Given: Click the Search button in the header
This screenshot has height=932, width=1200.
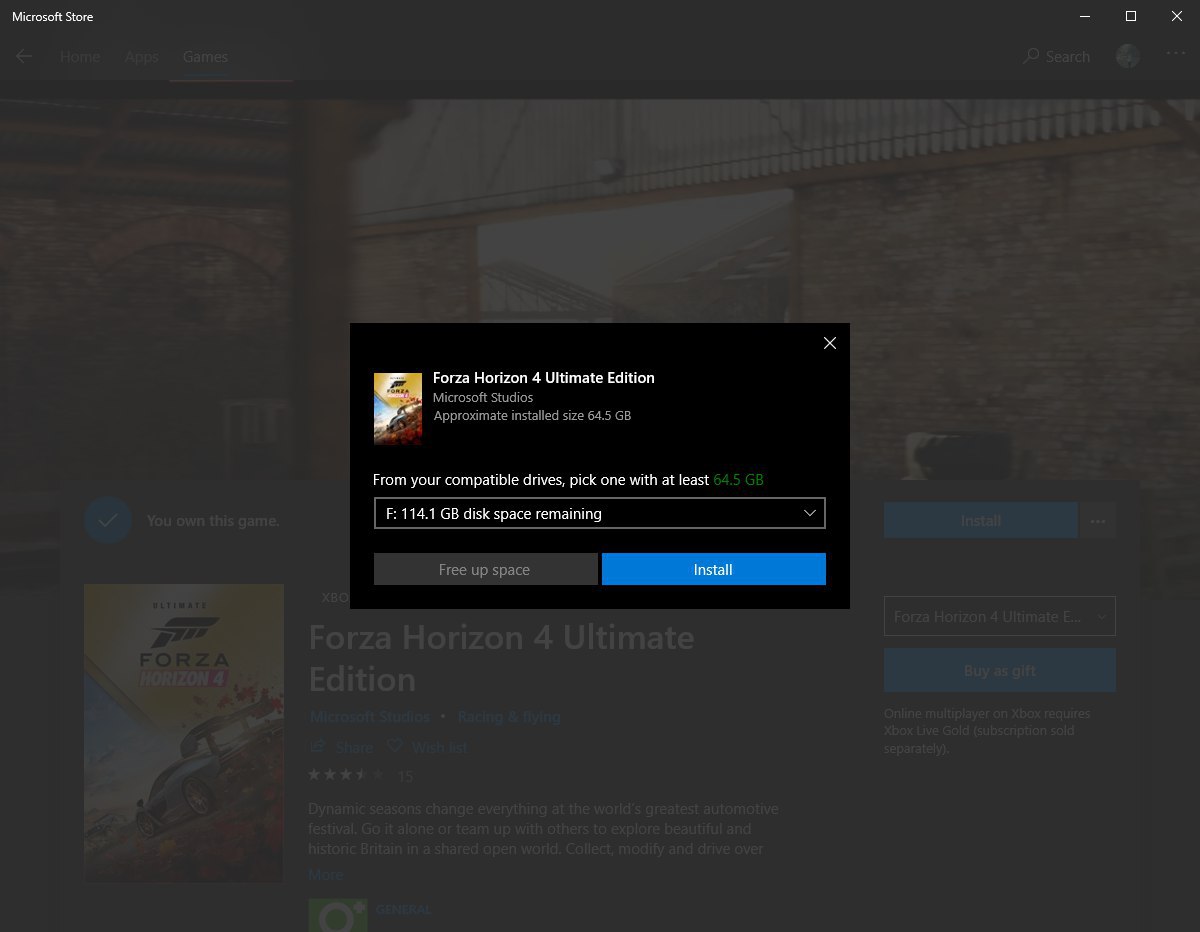Looking at the screenshot, I should [1057, 57].
